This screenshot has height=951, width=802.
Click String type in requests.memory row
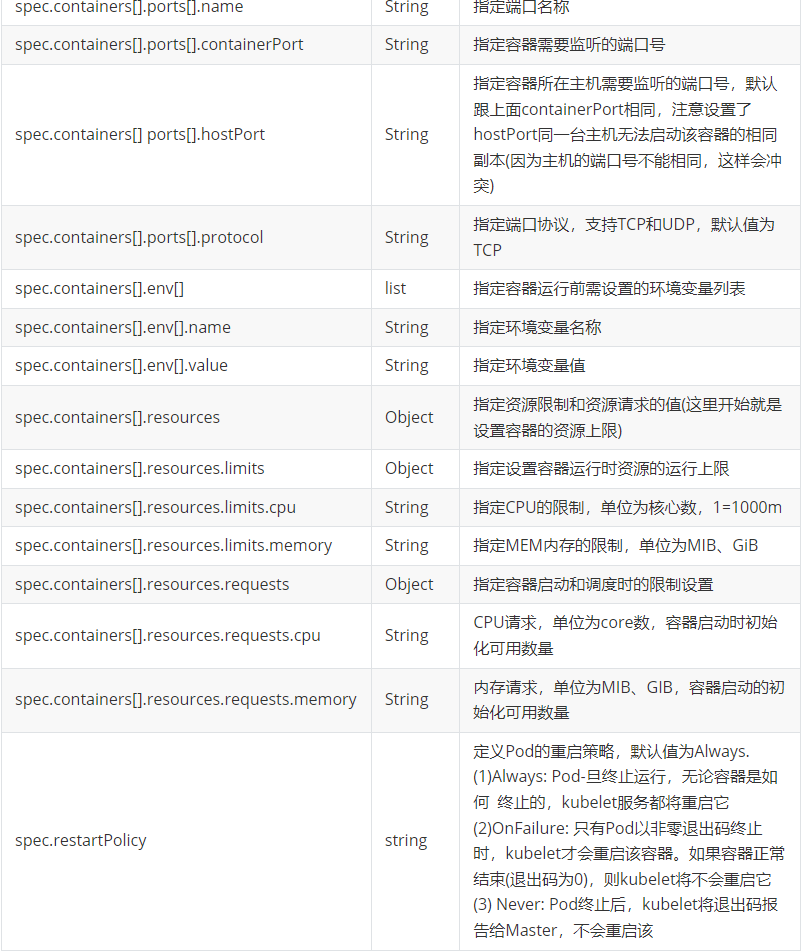coord(406,700)
